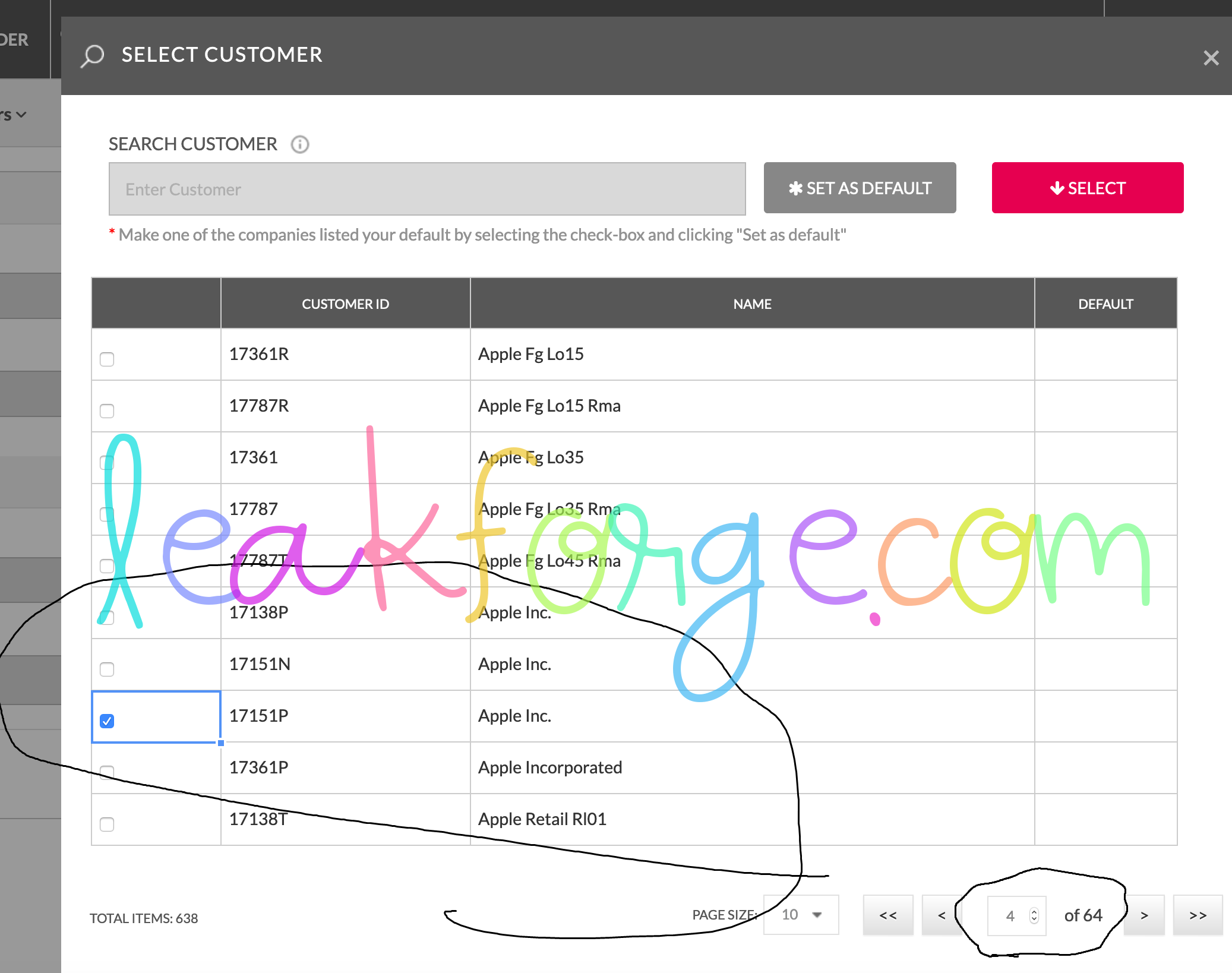Click the search magnifier icon in header
The width and height of the screenshot is (1232, 973).
click(92, 56)
